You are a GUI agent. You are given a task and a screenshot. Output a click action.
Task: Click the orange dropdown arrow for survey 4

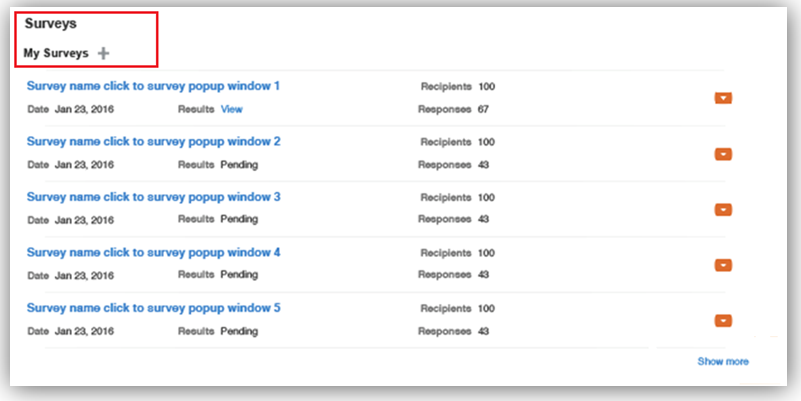click(724, 265)
